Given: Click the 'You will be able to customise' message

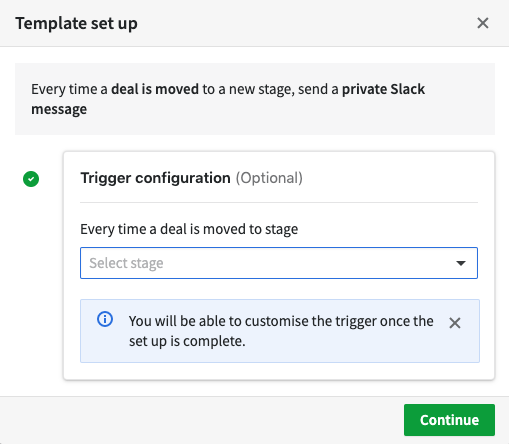Looking at the screenshot, I should tap(281, 321).
